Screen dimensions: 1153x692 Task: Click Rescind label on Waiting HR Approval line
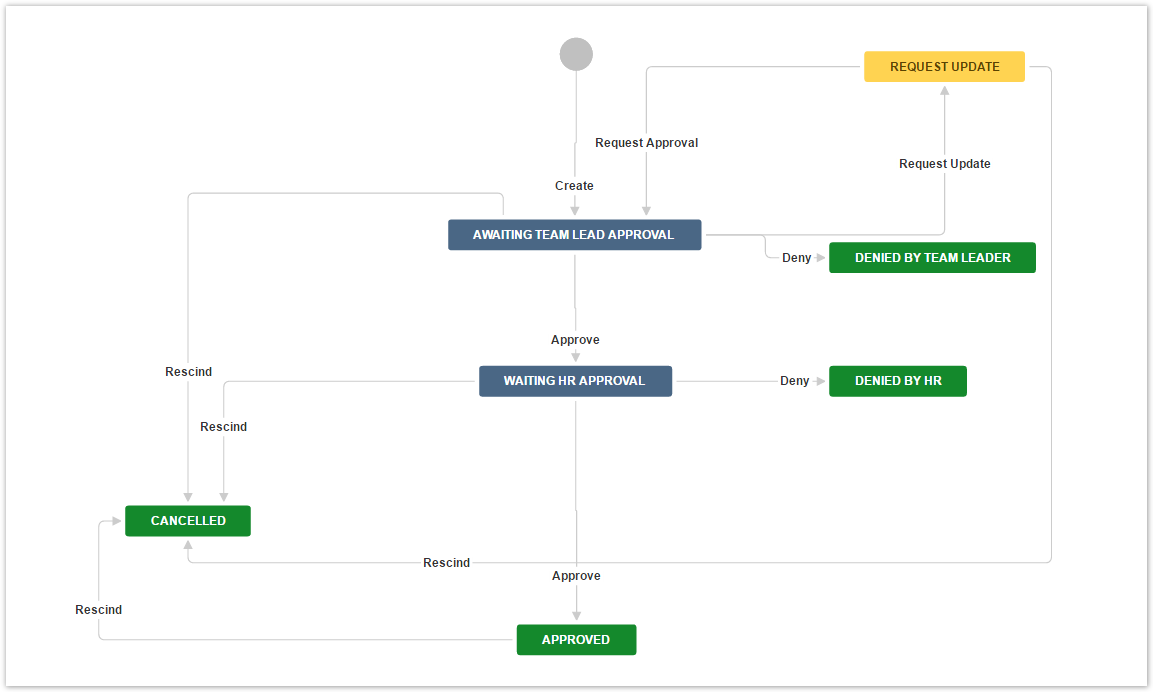click(x=223, y=427)
